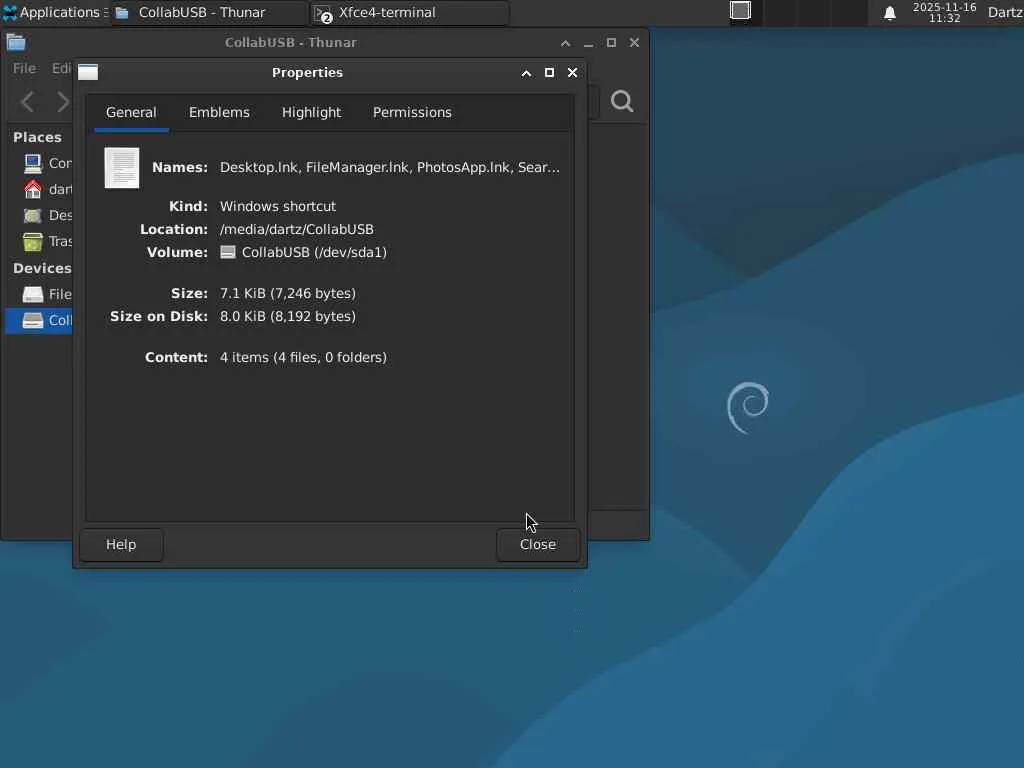Click the Thunar folder icon in title bar
Viewport: 1024px width, 768px height.
pos(16,42)
